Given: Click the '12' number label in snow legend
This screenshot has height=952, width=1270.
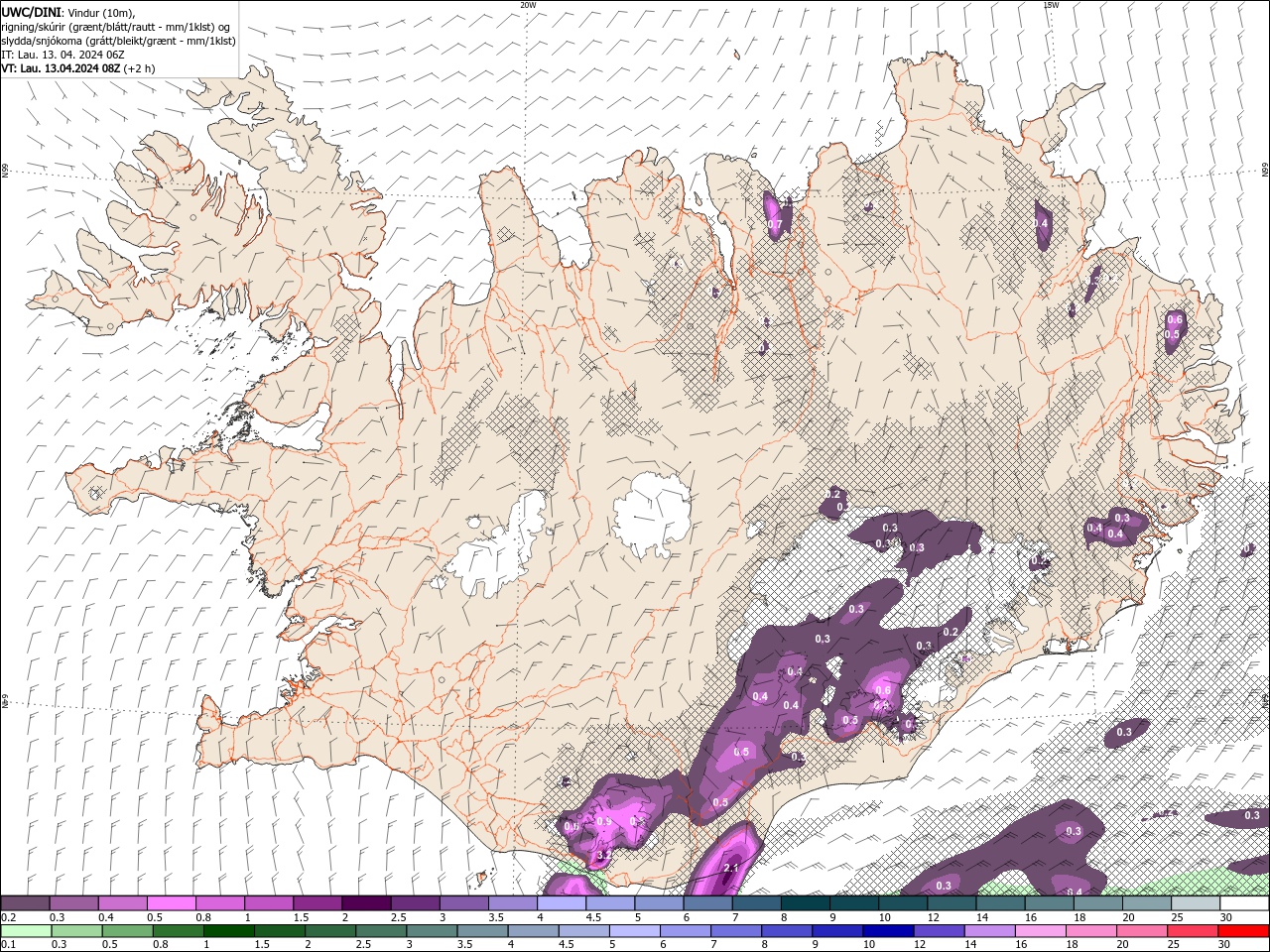Looking at the screenshot, I should click(933, 917).
